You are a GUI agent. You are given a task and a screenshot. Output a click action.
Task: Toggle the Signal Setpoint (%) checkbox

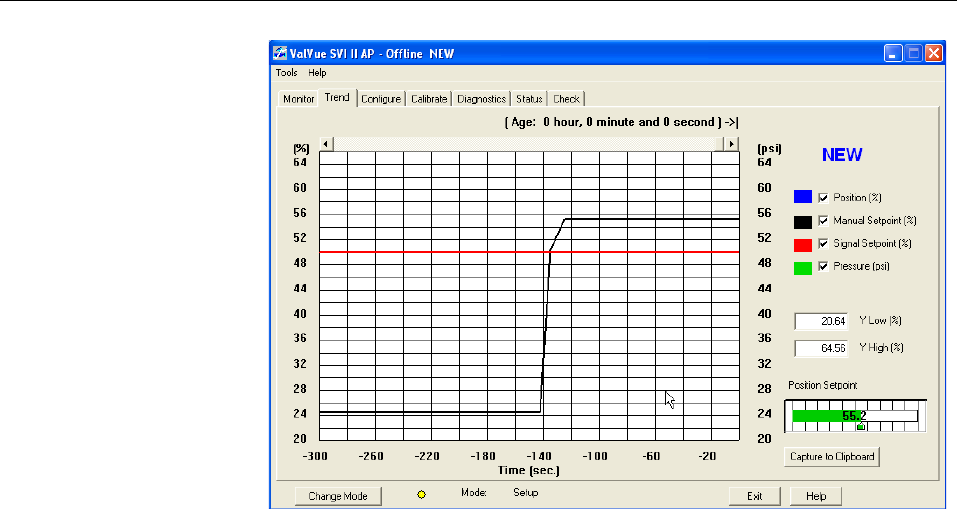[823, 244]
